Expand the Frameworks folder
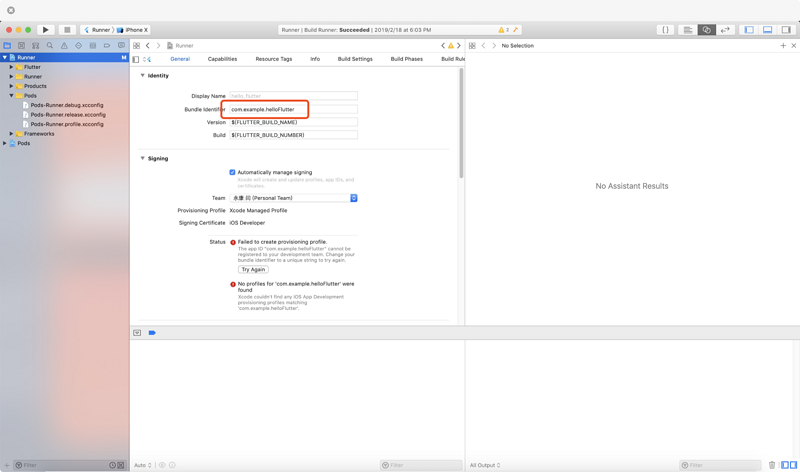Screen dimensions: 800x472 (11, 134)
